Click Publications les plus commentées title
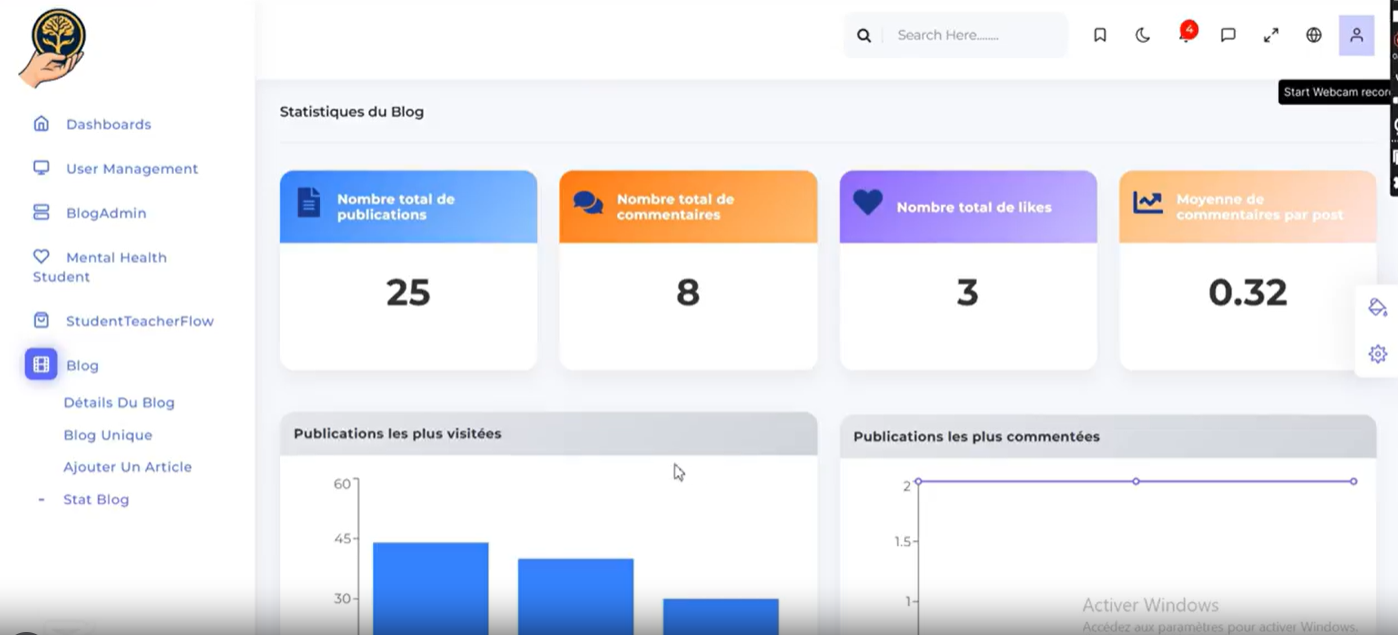Viewport: 1398px width, 635px height. point(976,437)
